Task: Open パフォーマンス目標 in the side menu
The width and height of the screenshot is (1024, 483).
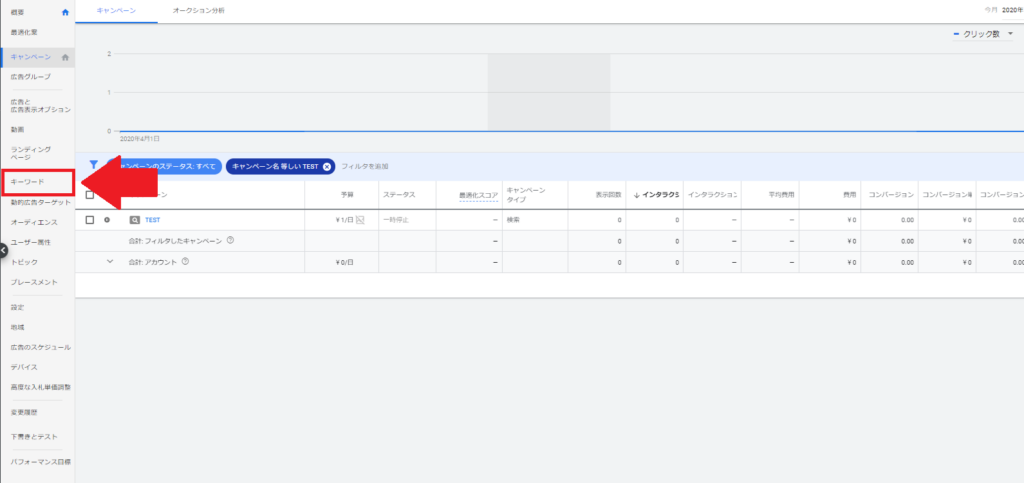Action: click(40, 461)
